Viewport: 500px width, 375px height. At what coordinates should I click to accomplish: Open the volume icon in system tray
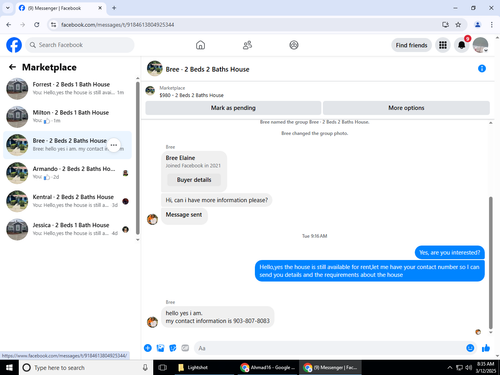click(469, 367)
